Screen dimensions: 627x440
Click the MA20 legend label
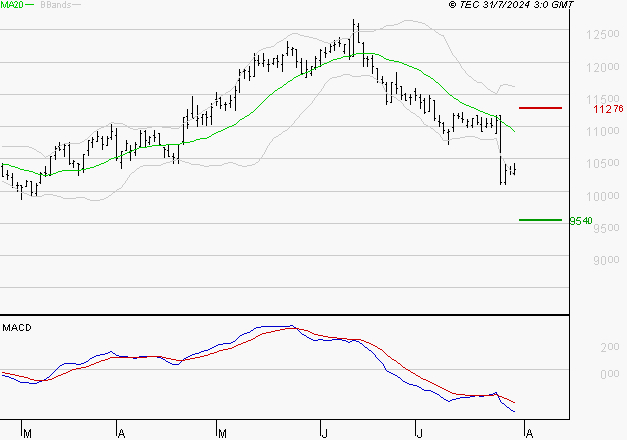pyautogui.click(x=12, y=5)
